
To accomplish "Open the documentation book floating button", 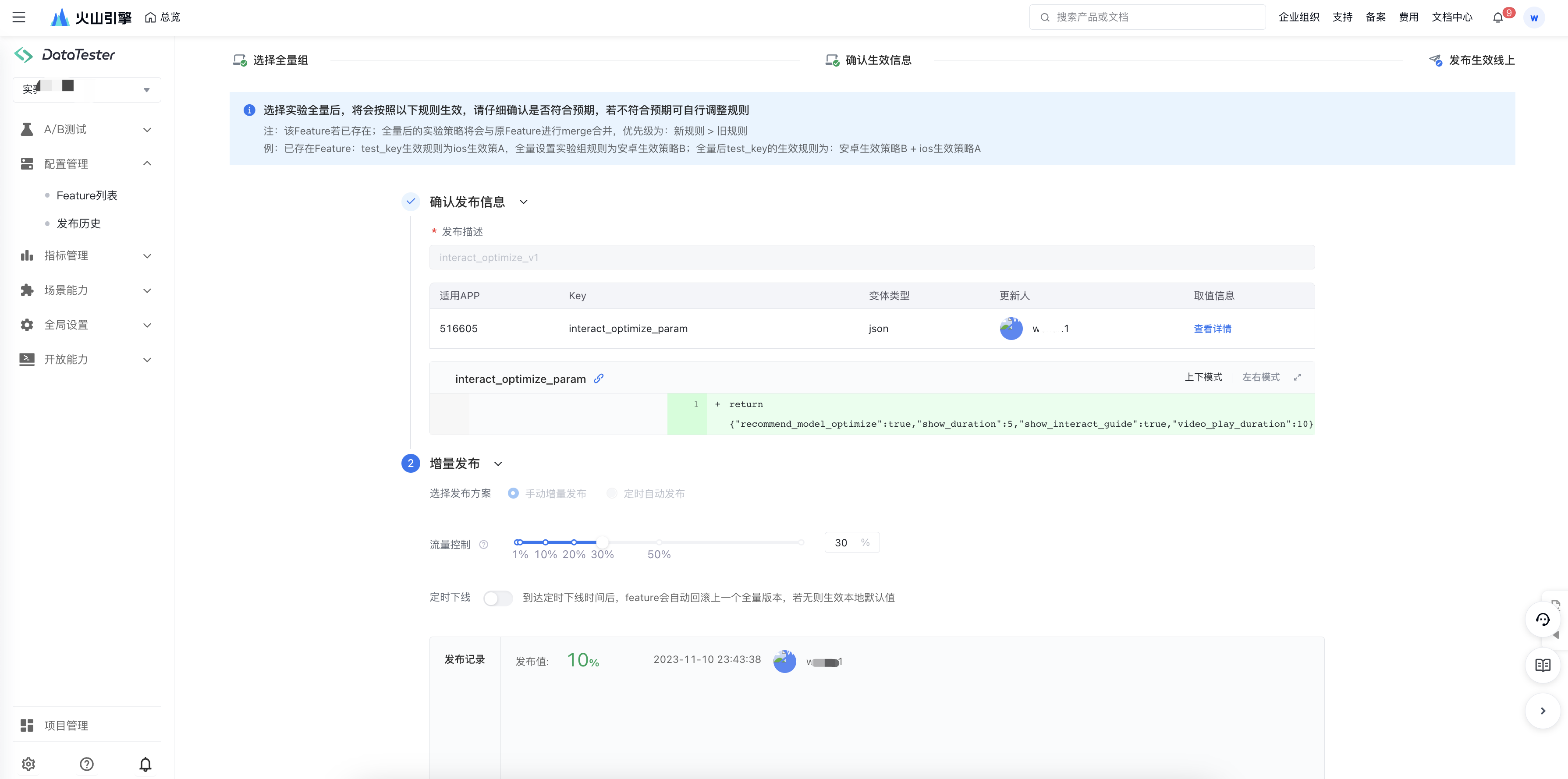I will click(1543, 665).
